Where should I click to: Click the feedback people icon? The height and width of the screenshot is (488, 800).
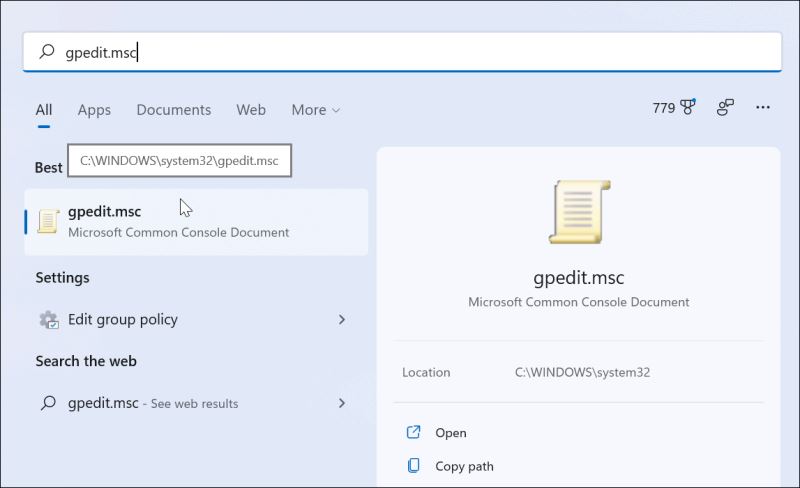[x=725, y=107]
